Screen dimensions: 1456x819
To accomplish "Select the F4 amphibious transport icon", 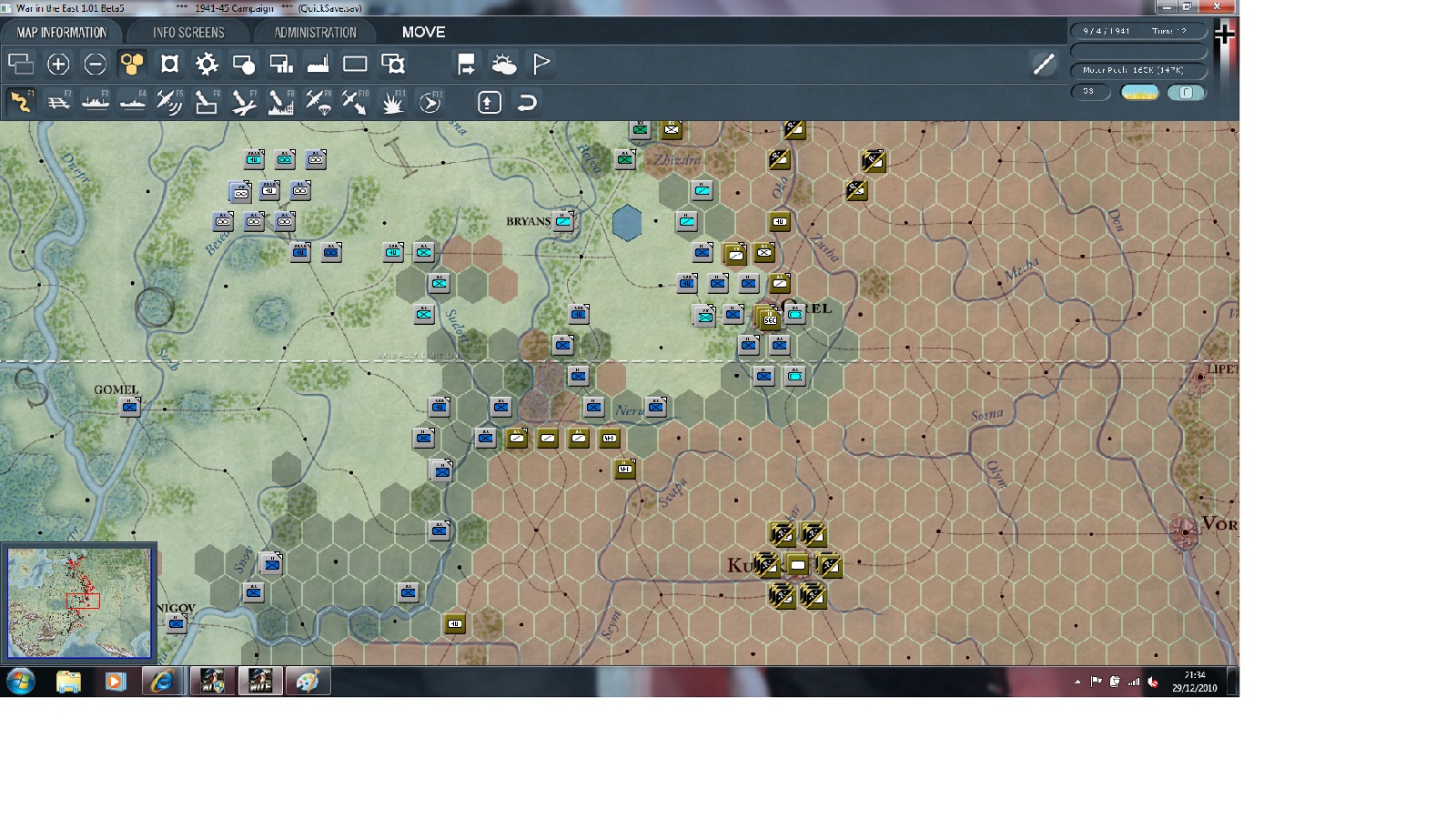I will 133,102.
